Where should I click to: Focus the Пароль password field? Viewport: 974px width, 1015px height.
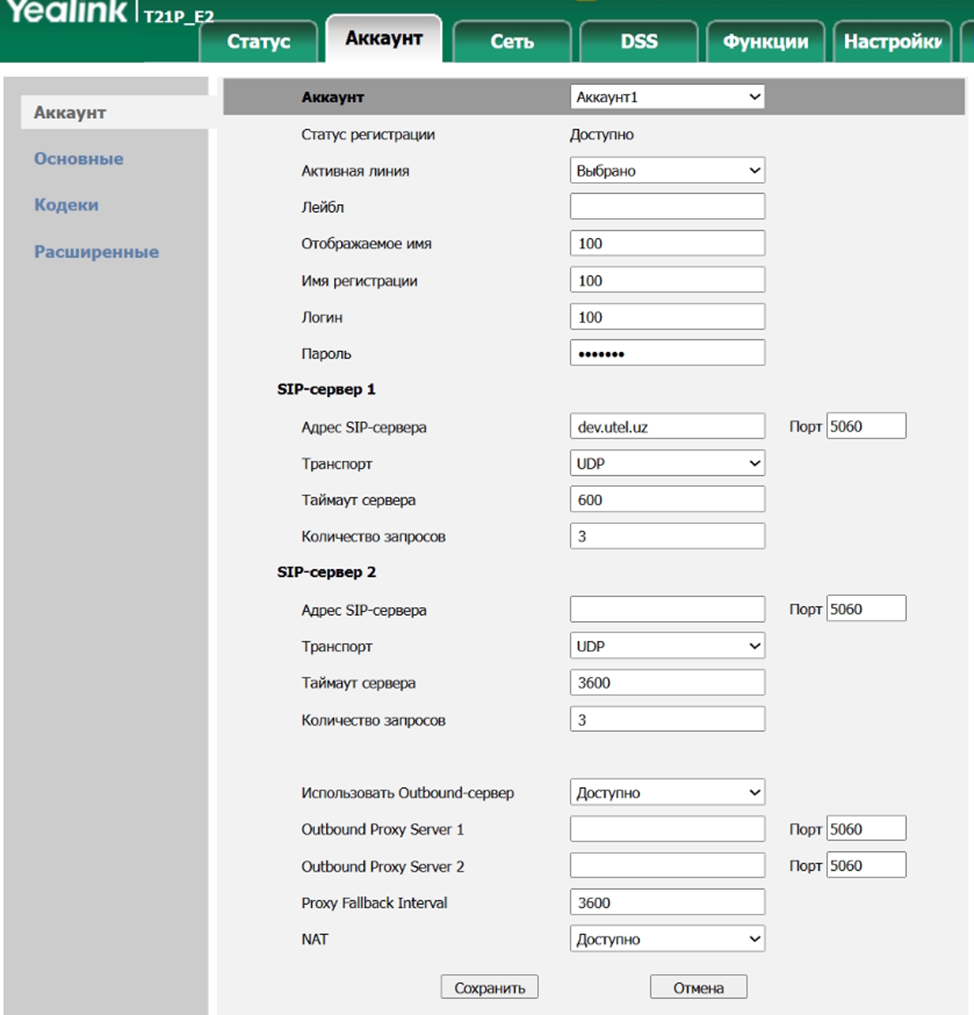pos(667,354)
